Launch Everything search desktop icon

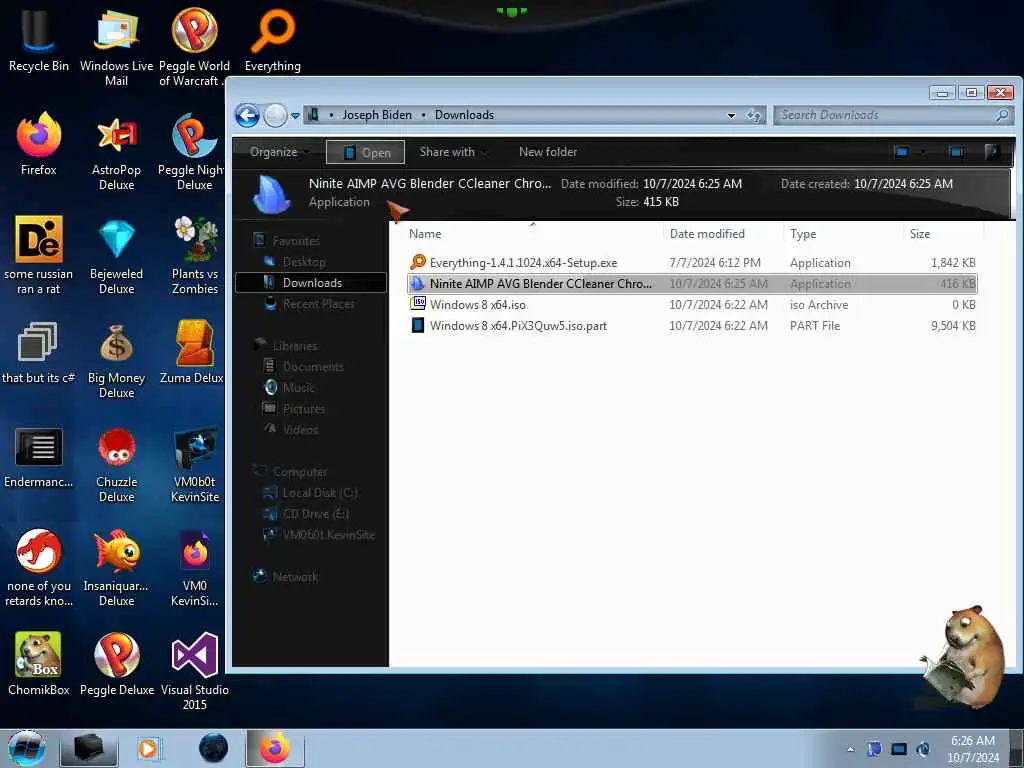pos(273,39)
